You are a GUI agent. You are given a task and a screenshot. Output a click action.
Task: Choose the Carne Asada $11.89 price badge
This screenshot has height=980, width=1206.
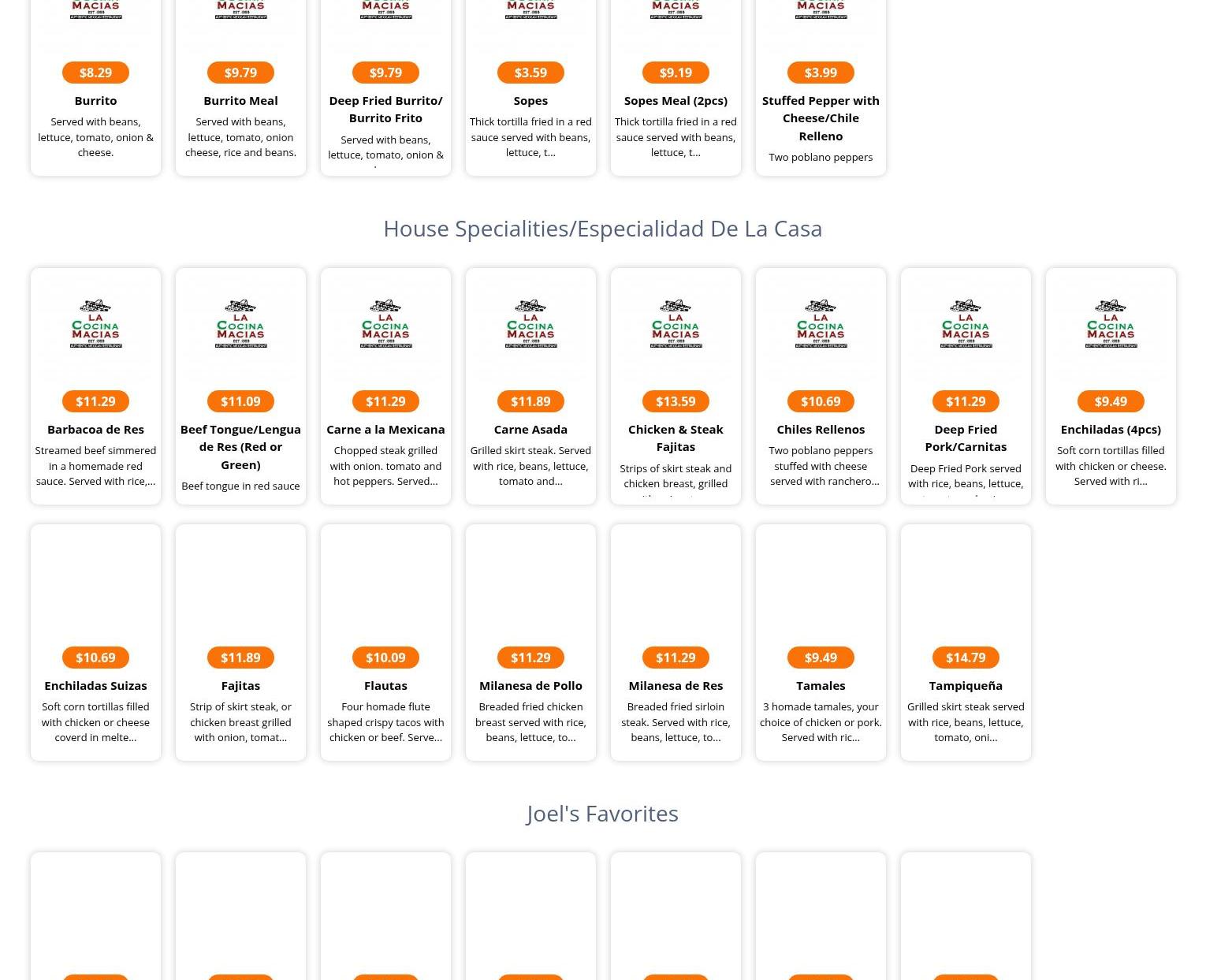point(530,401)
